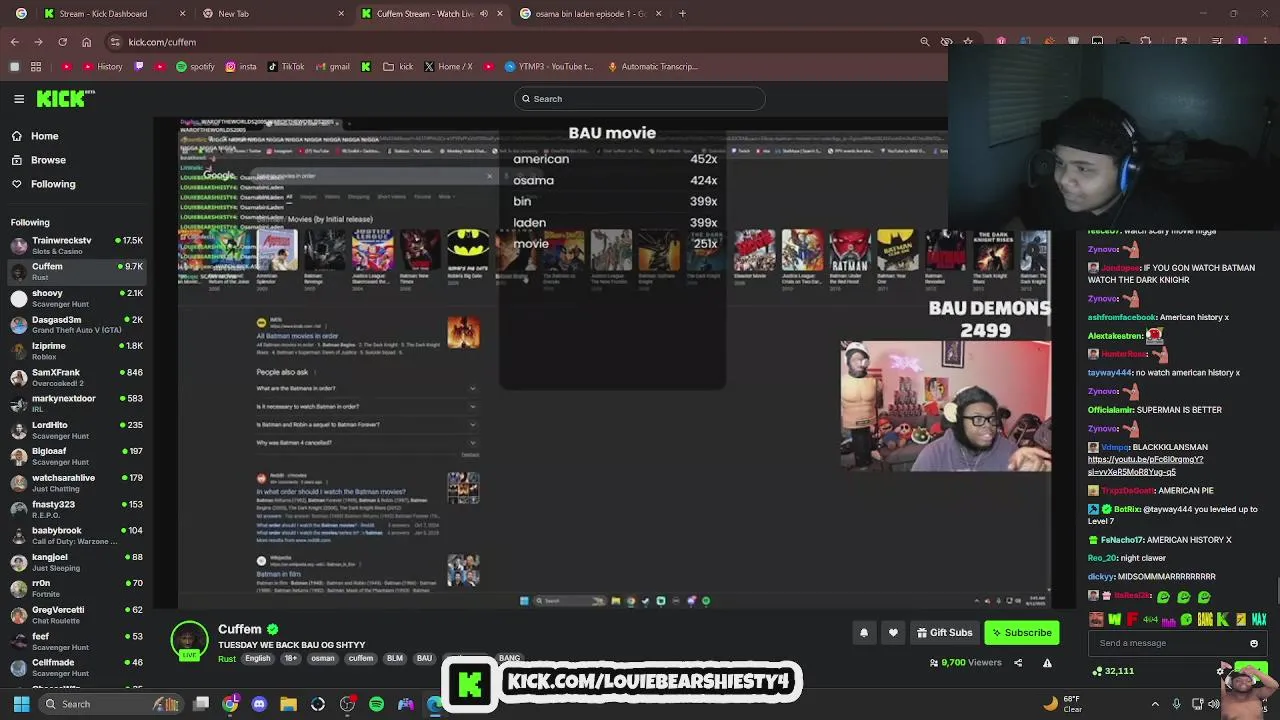Click the 32,111 channel points balance
The width and height of the screenshot is (1280, 720).
pyautogui.click(x=1112, y=671)
